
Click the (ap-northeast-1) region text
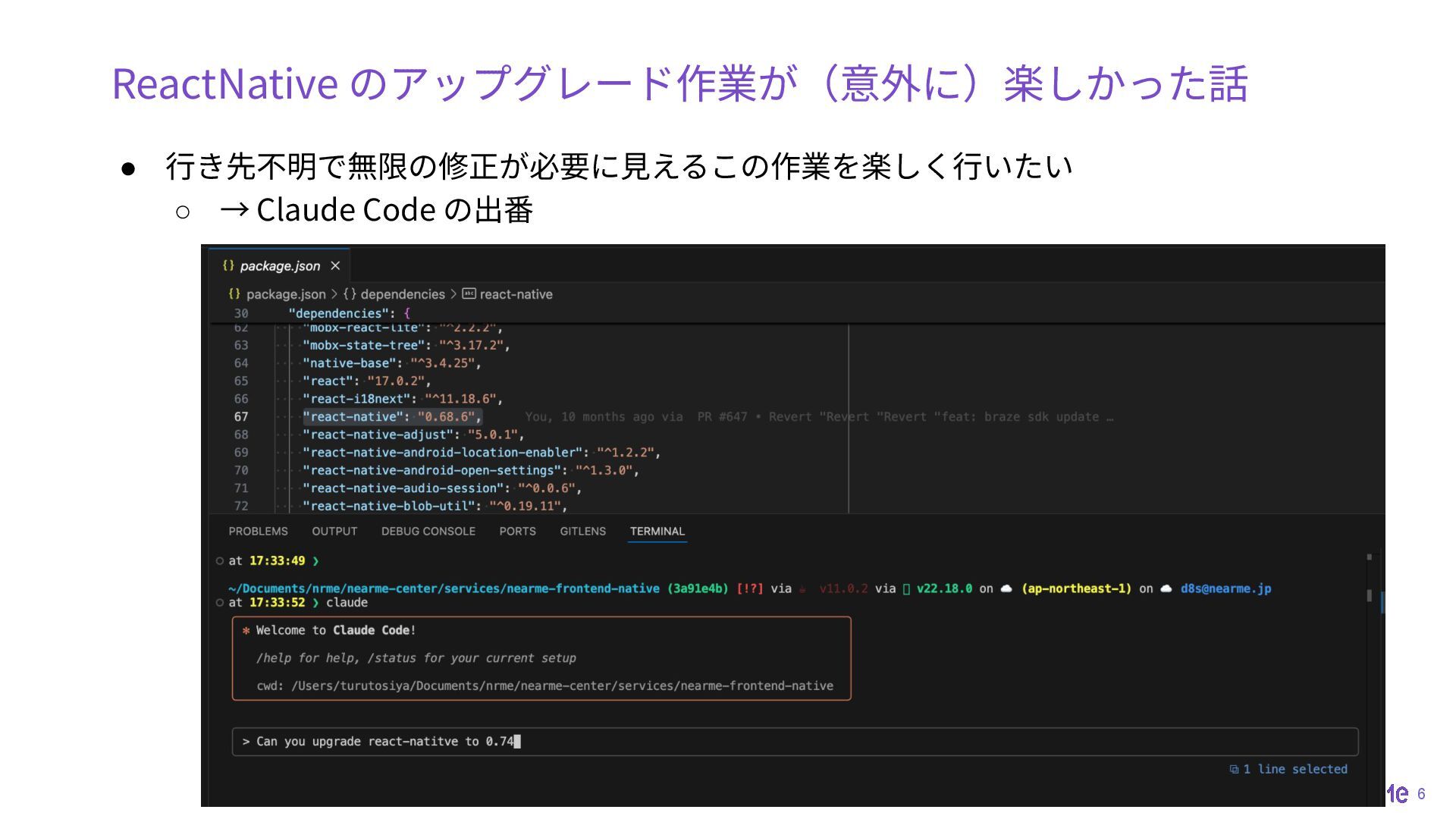(x=1076, y=588)
